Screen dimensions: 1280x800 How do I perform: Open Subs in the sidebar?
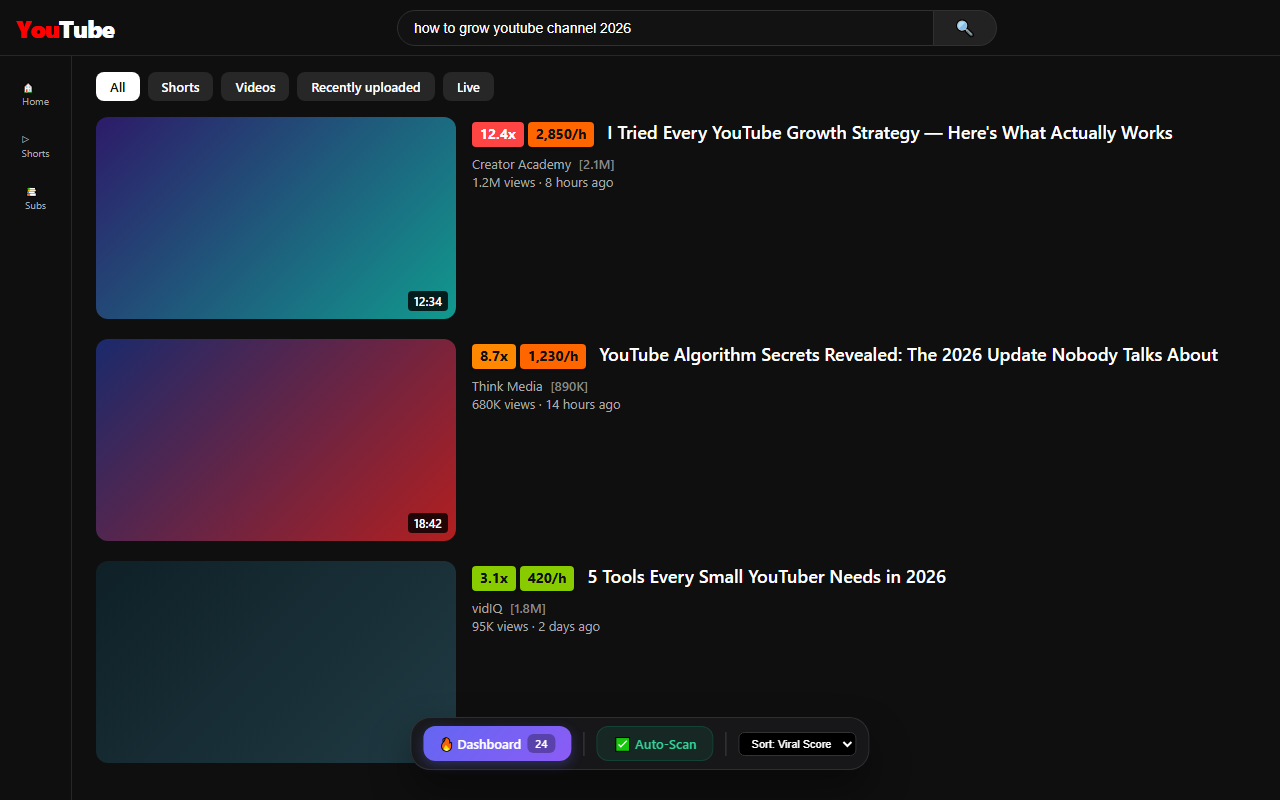coord(35,198)
